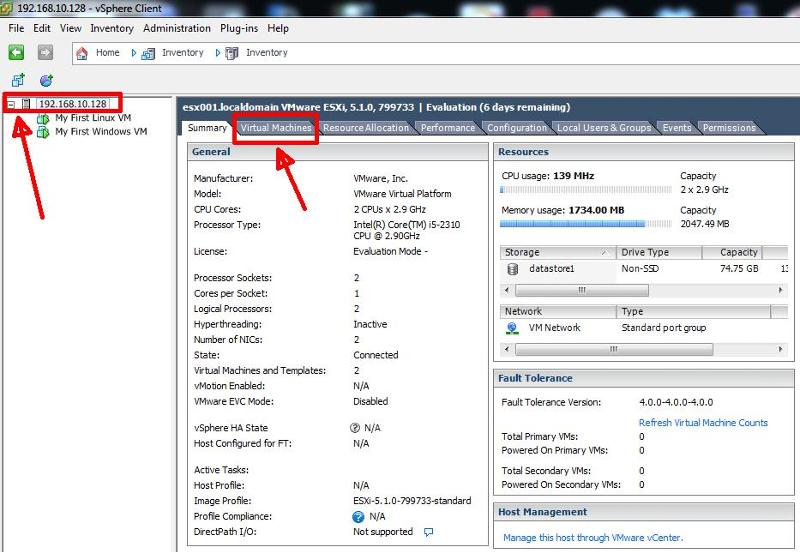Screen dimensions: 800x552
Task: Click Storage list scroll-left arrow
Action: (507, 290)
